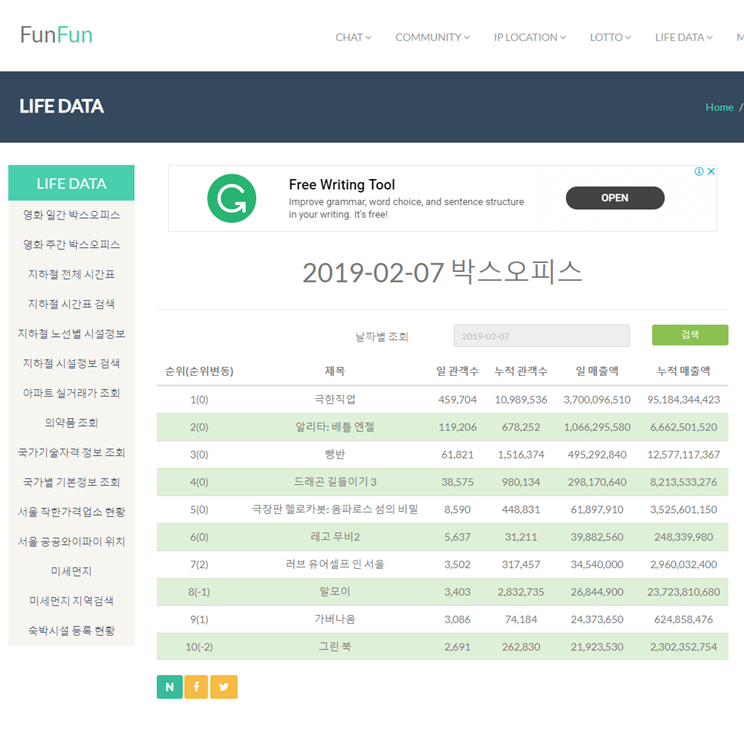Click rank cell 10(-2)

click(199, 647)
